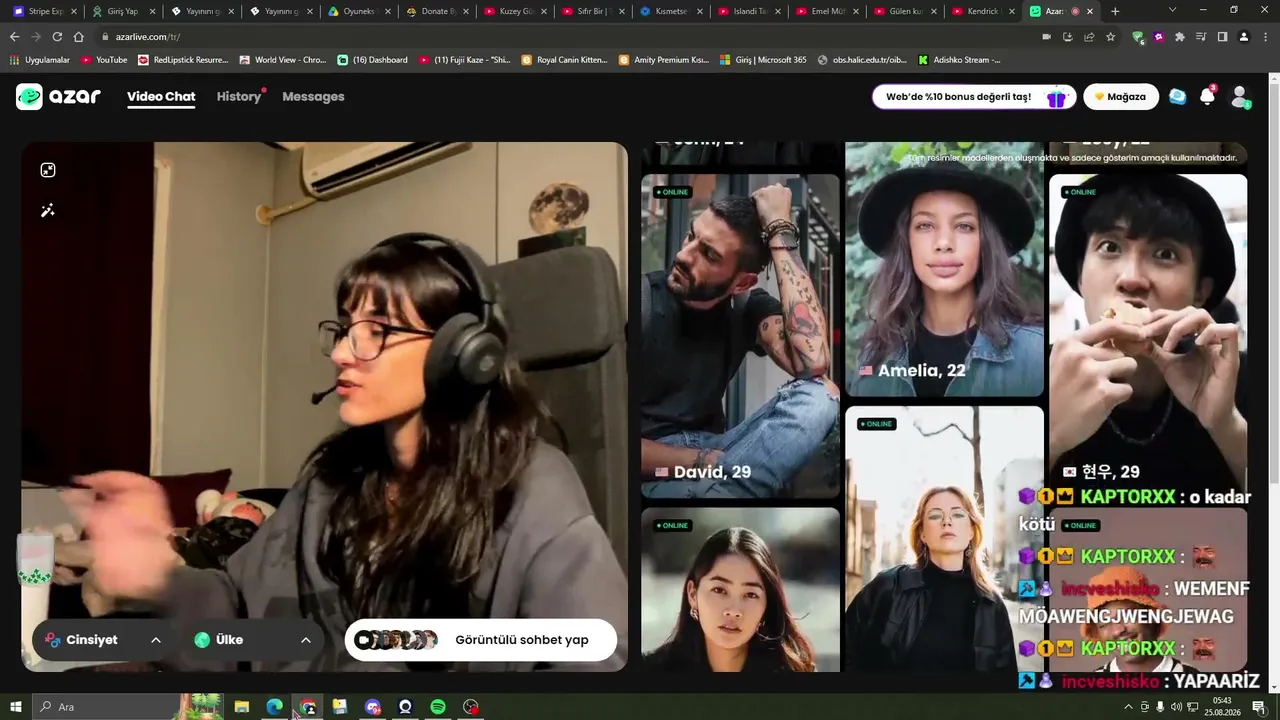Open the Windows Start menu
Screen dimensions: 1280x720
point(15,707)
